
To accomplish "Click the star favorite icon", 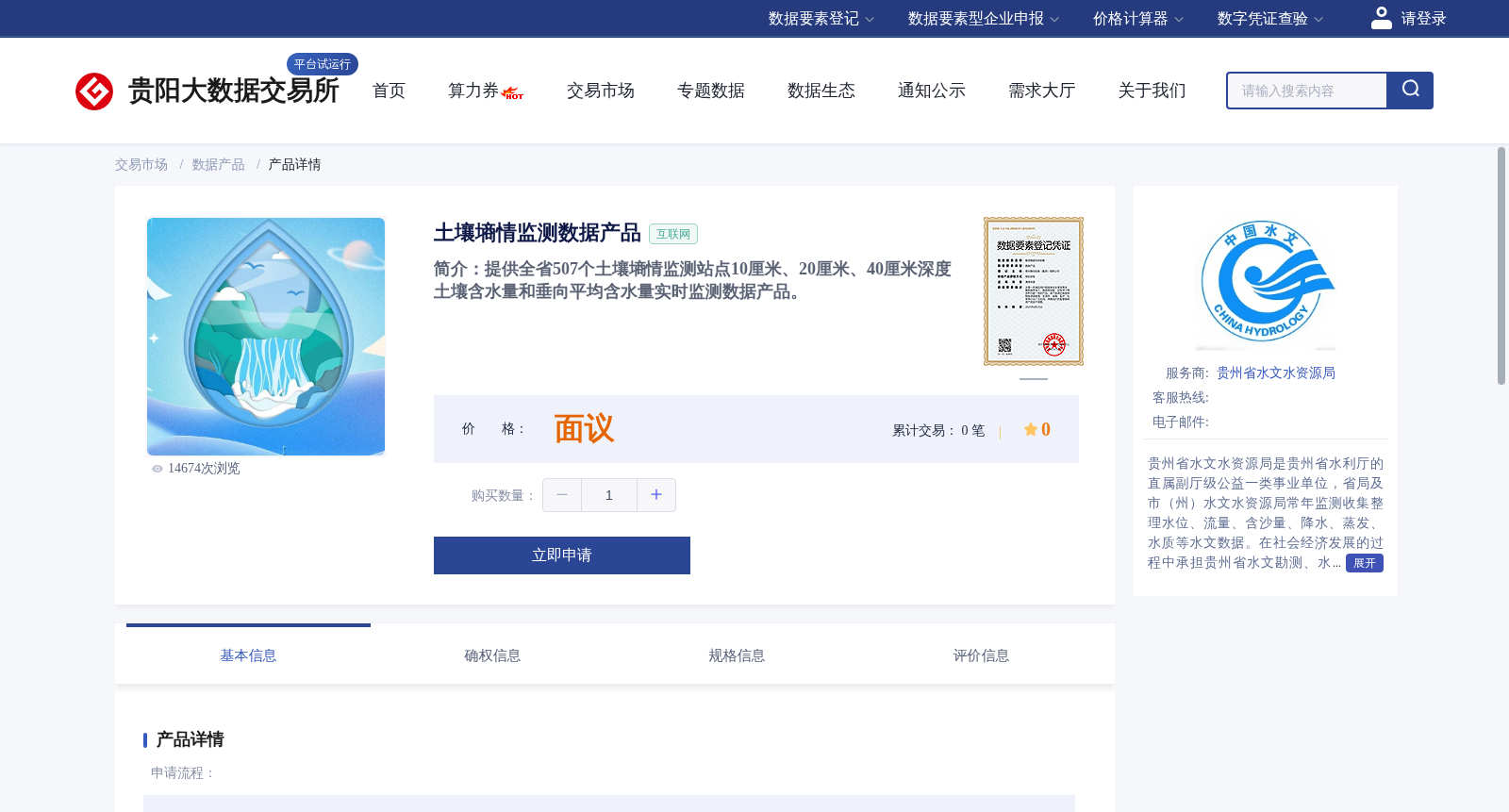I will [1030, 430].
